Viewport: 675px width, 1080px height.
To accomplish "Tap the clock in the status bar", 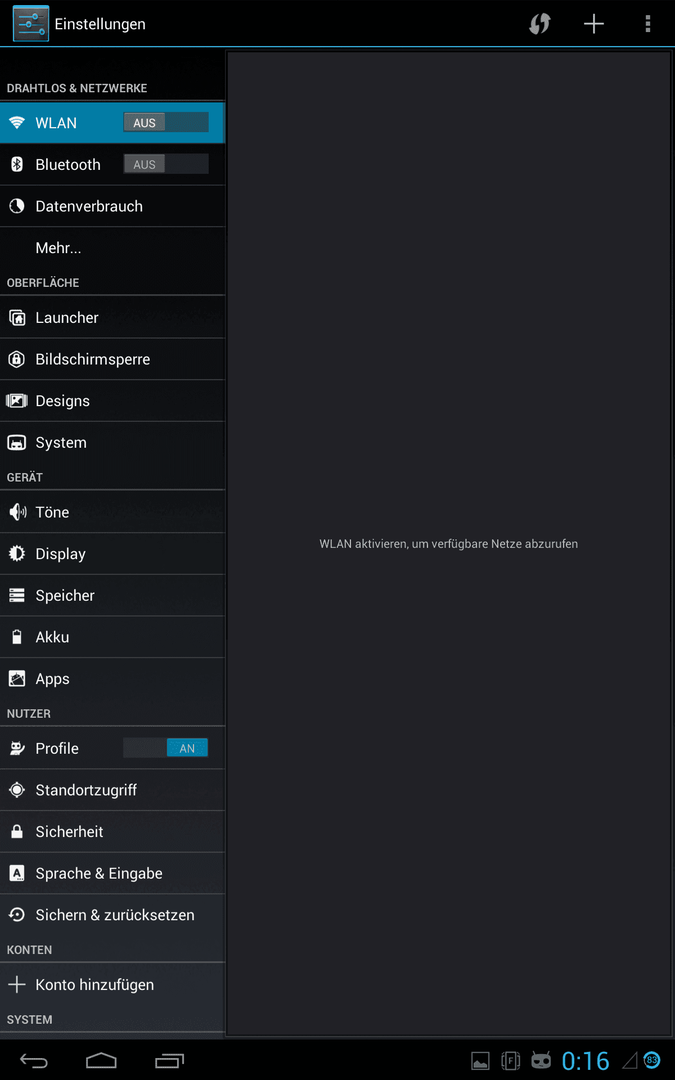I will [585, 1061].
